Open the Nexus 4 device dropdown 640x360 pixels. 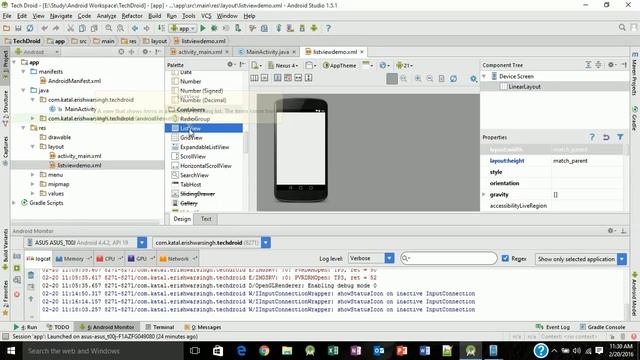click(x=283, y=65)
